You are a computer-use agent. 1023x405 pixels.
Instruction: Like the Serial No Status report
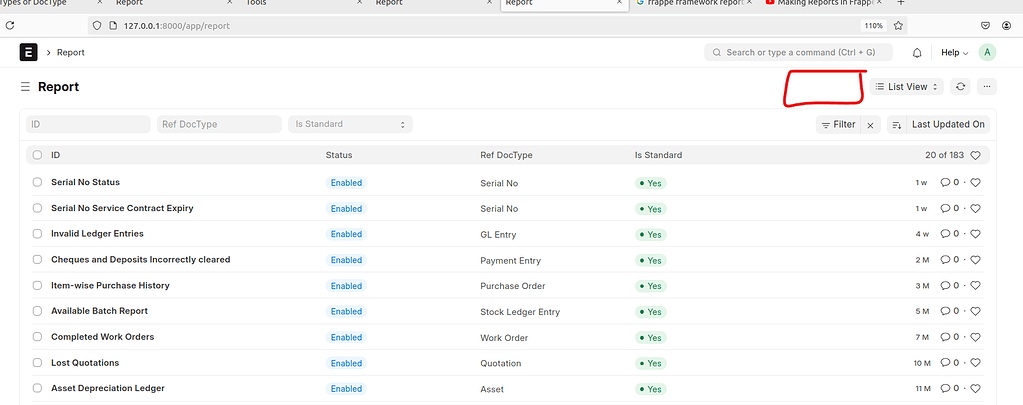click(975, 183)
